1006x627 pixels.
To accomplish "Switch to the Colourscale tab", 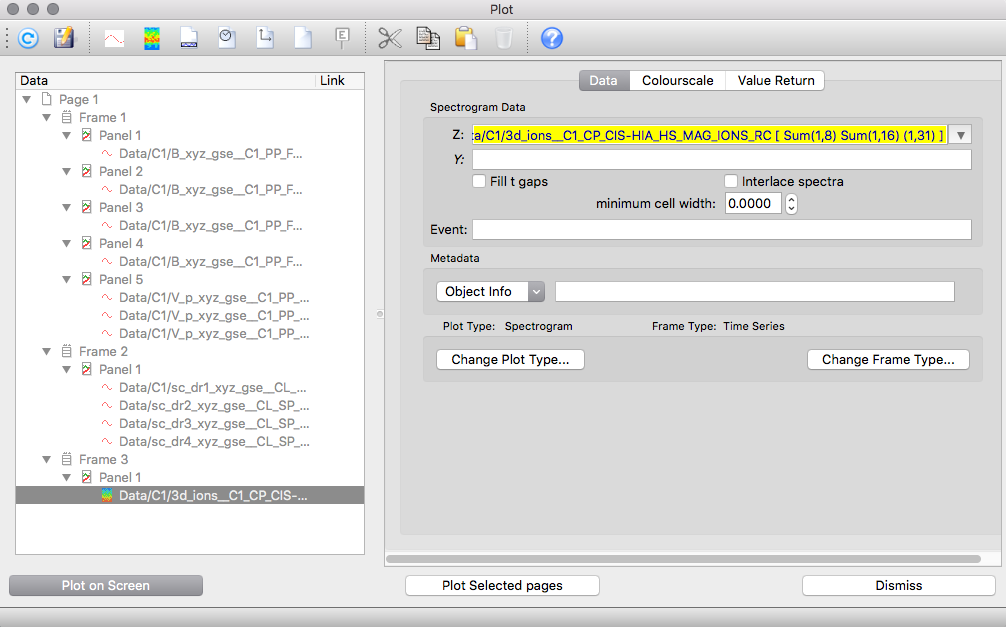I will [677, 80].
